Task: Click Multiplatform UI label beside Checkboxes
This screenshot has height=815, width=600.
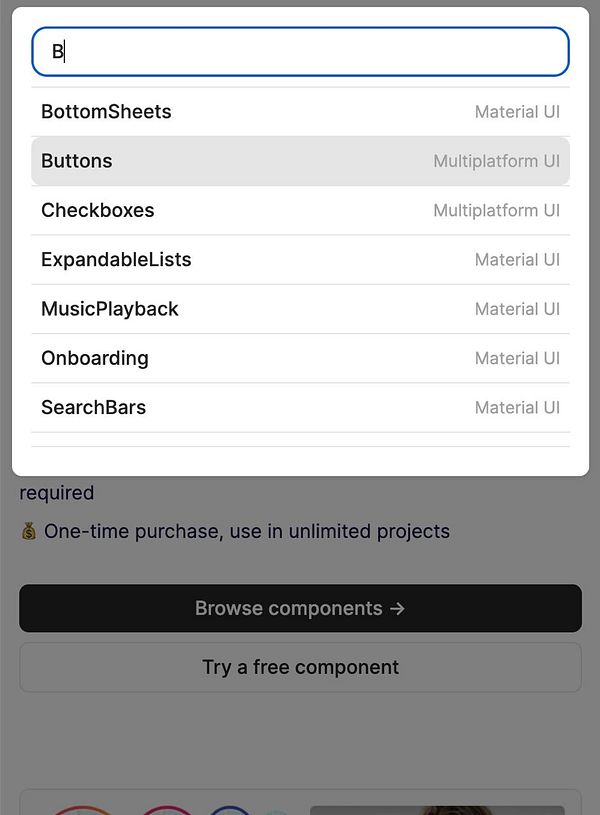Action: click(496, 210)
